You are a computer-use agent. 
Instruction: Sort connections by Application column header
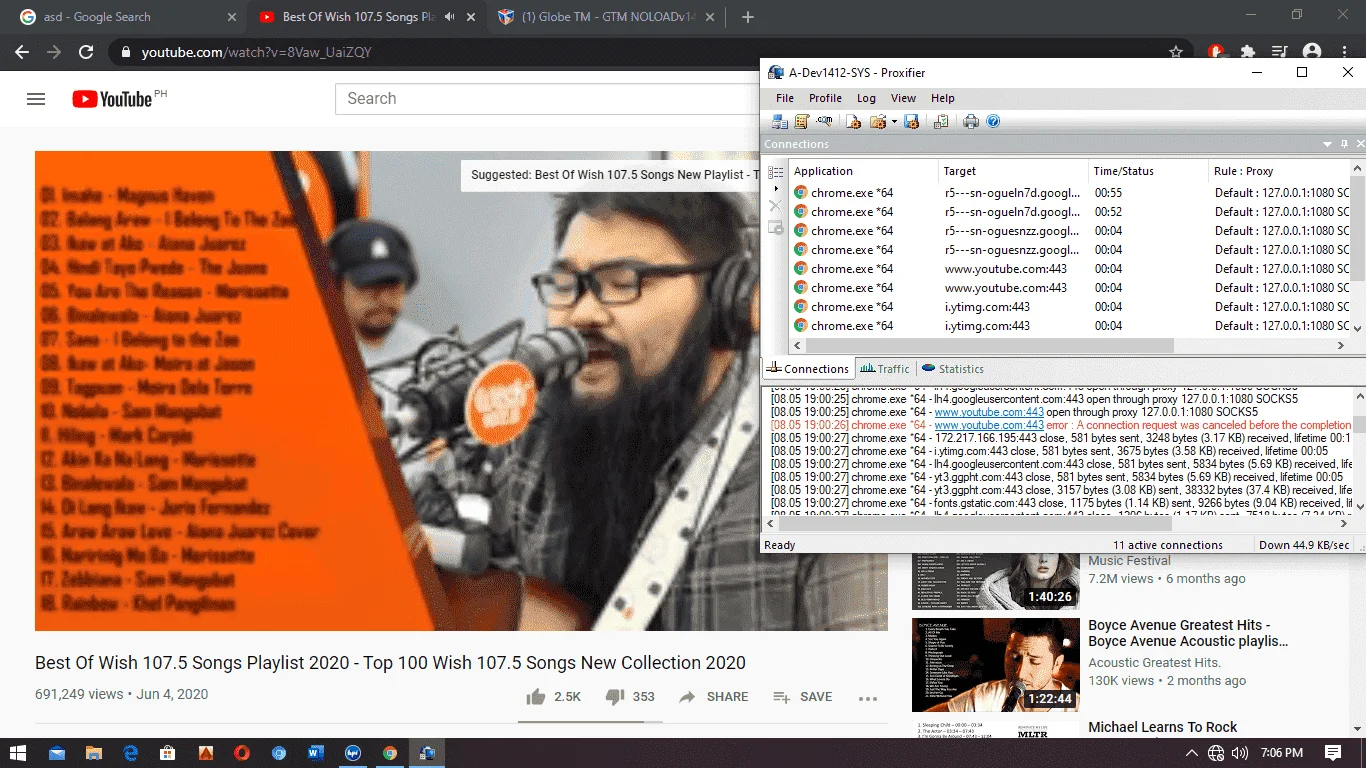coord(864,171)
